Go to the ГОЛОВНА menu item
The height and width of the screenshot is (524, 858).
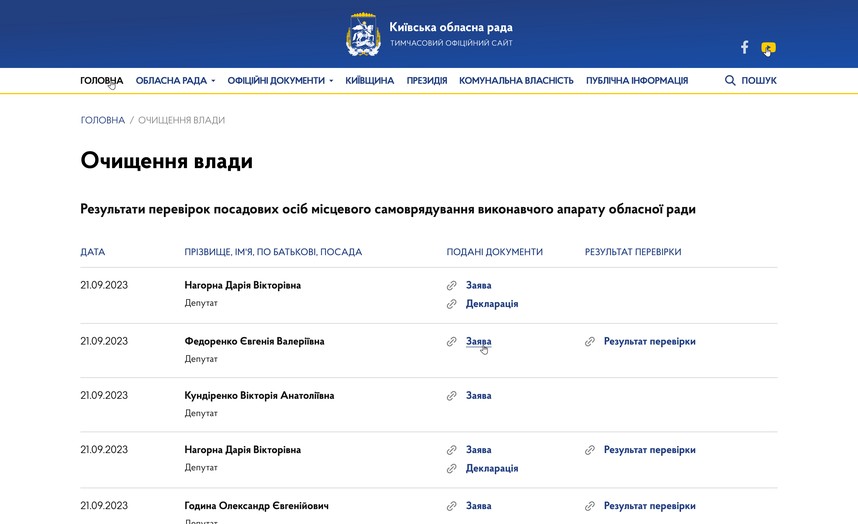point(102,80)
